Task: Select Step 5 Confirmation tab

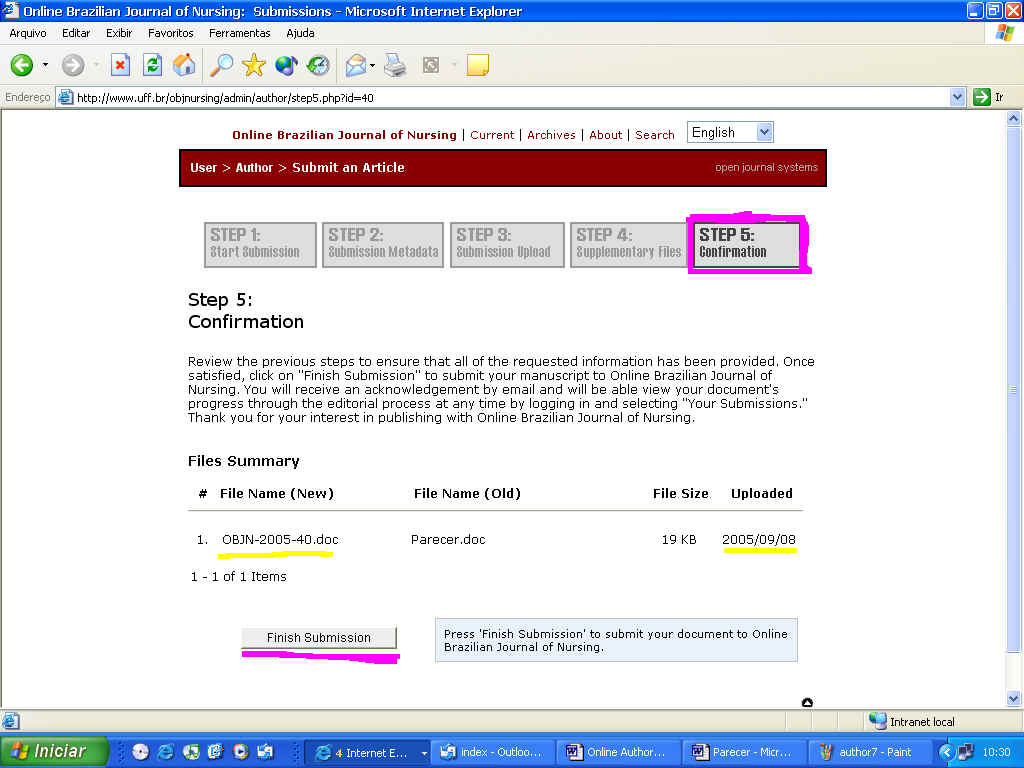Action: [746, 244]
